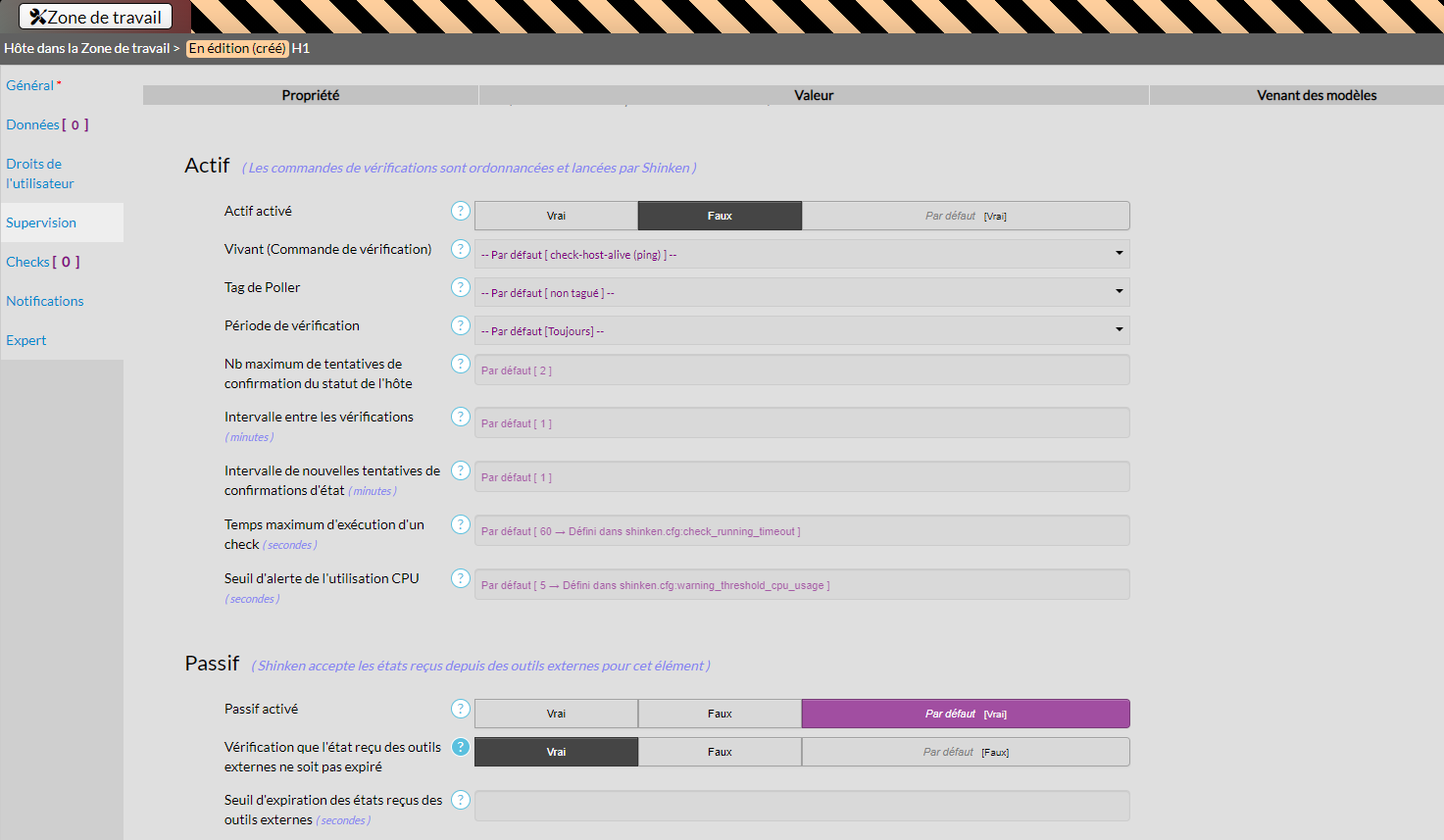Image resolution: width=1444 pixels, height=840 pixels.
Task: Set Actif activé to Vrai
Action: 556,216
